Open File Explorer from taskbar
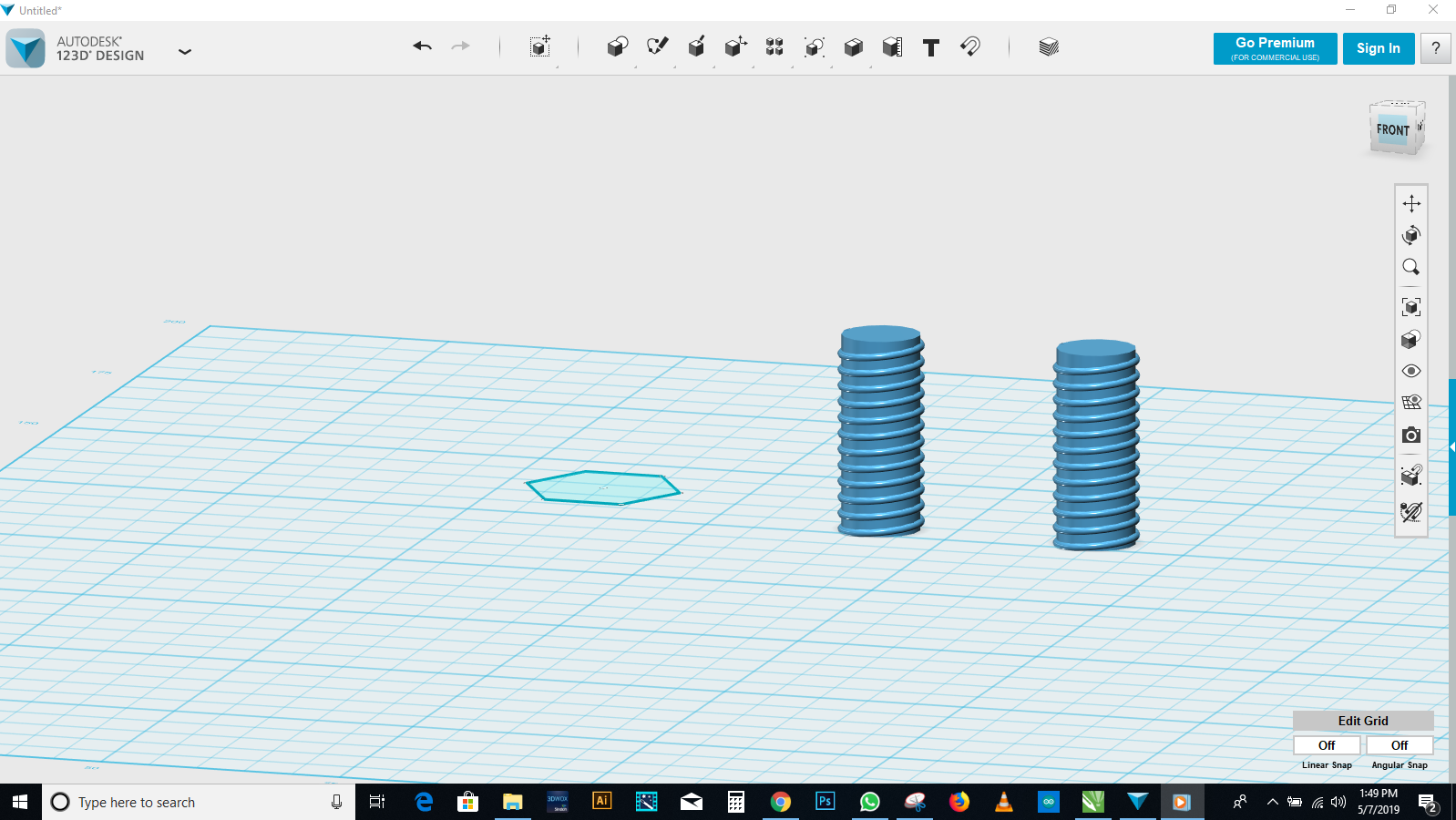This screenshot has width=1456, height=820. (512, 802)
